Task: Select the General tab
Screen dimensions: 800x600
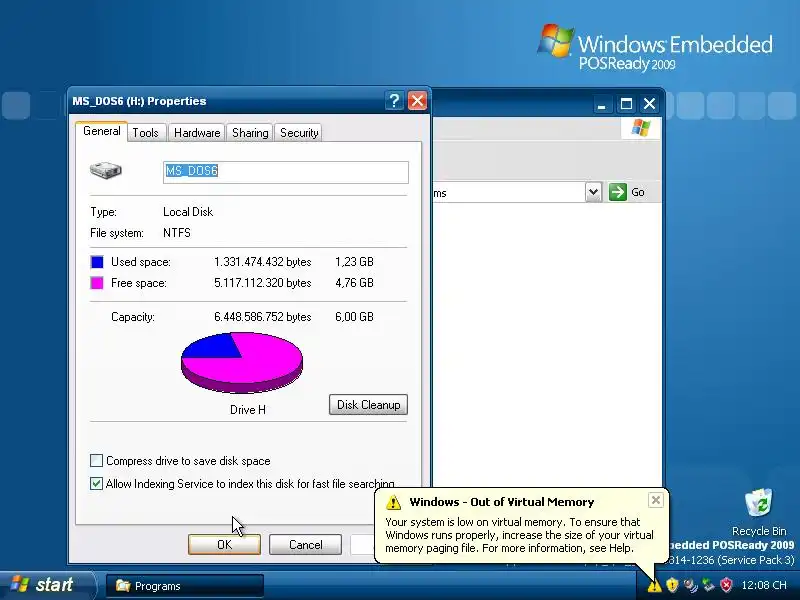Action: coord(102,131)
